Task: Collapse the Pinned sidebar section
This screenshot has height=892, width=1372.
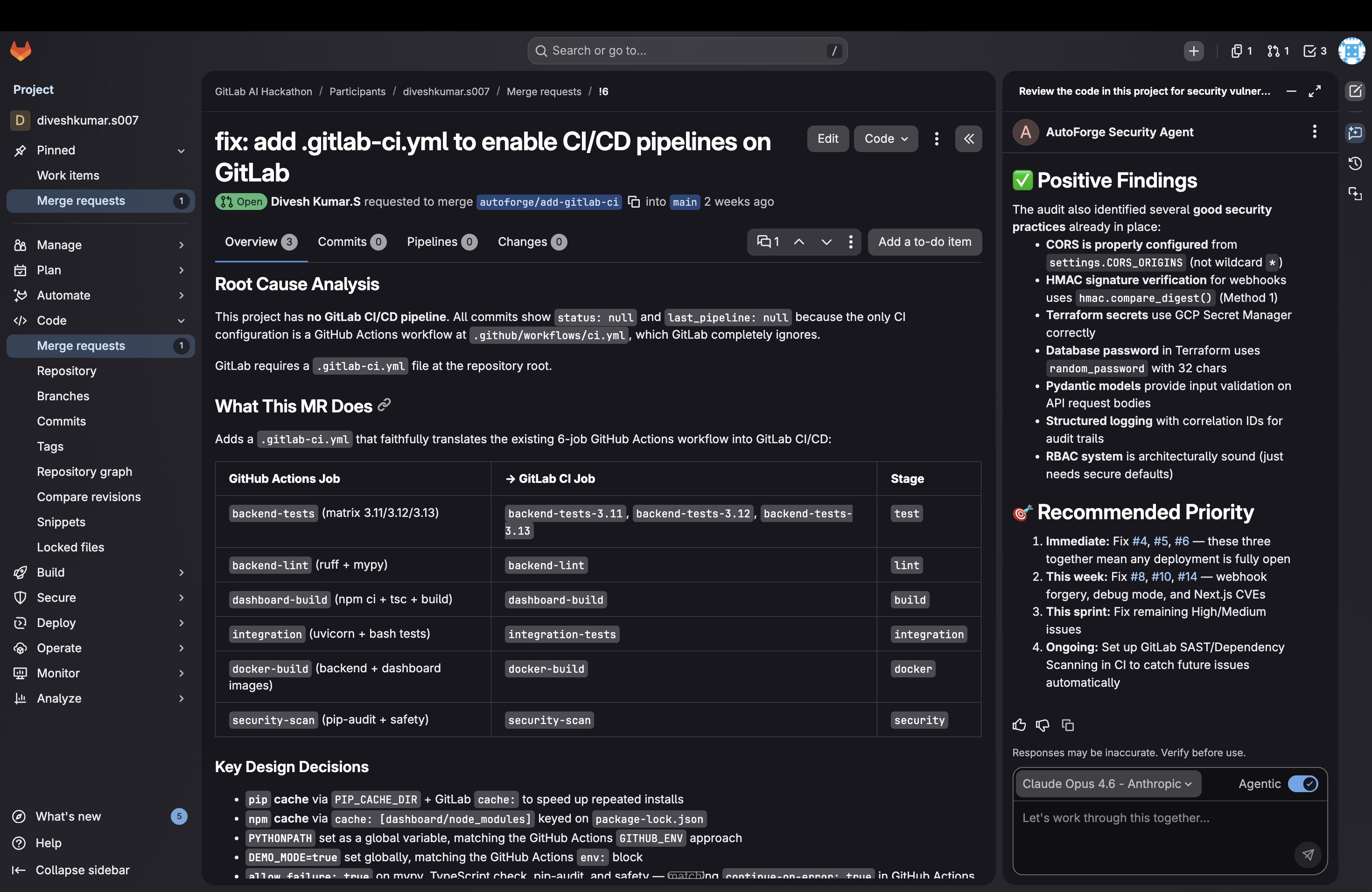Action: pyautogui.click(x=100, y=150)
